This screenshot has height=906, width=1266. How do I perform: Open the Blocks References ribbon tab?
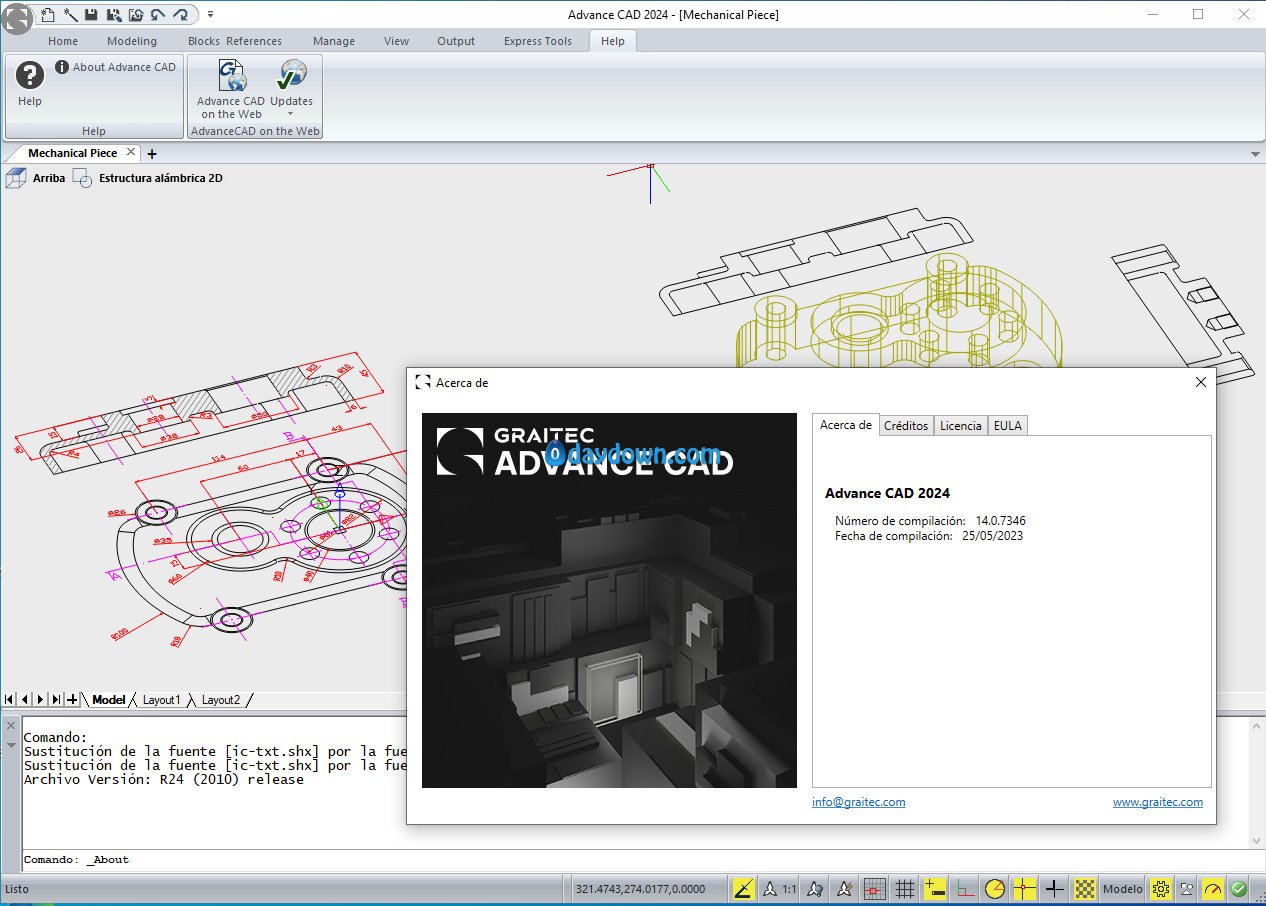tap(235, 41)
